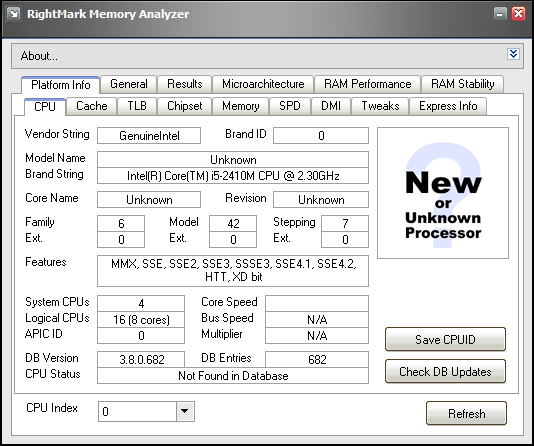The height and width of the screenshot is (446, 534).
Task: Minimize the RightMark Memory Analyzer window
Action: coord(500,14)
